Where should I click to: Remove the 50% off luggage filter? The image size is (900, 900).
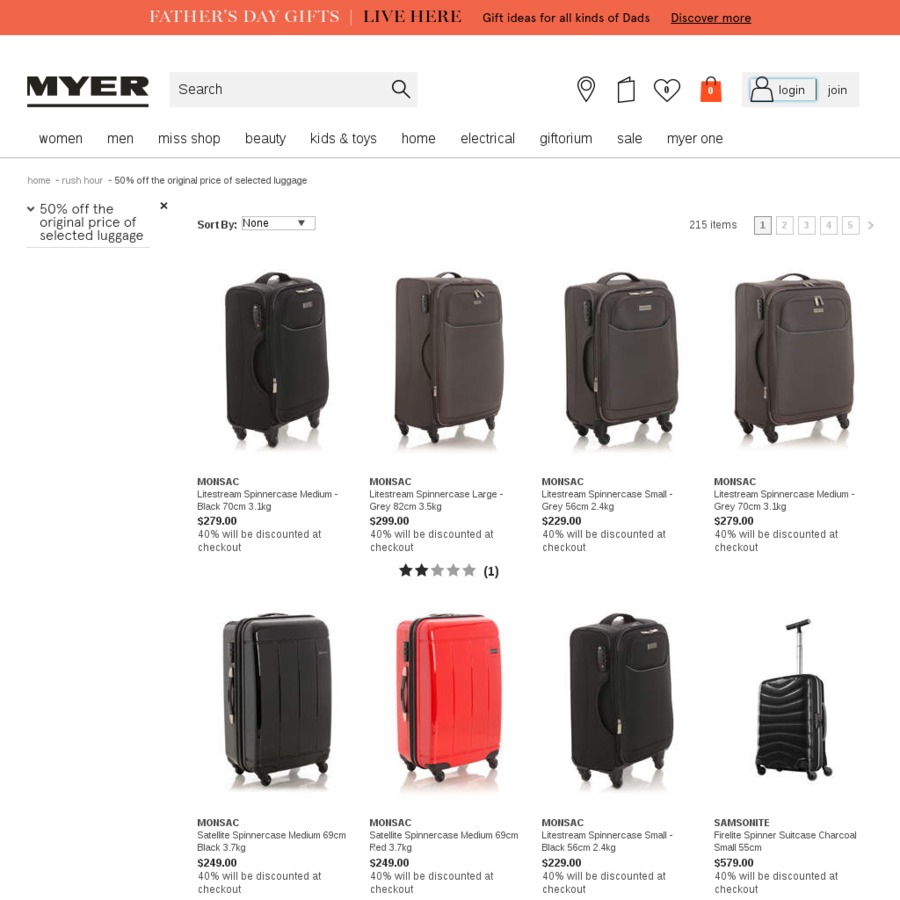tap(164, 205)
